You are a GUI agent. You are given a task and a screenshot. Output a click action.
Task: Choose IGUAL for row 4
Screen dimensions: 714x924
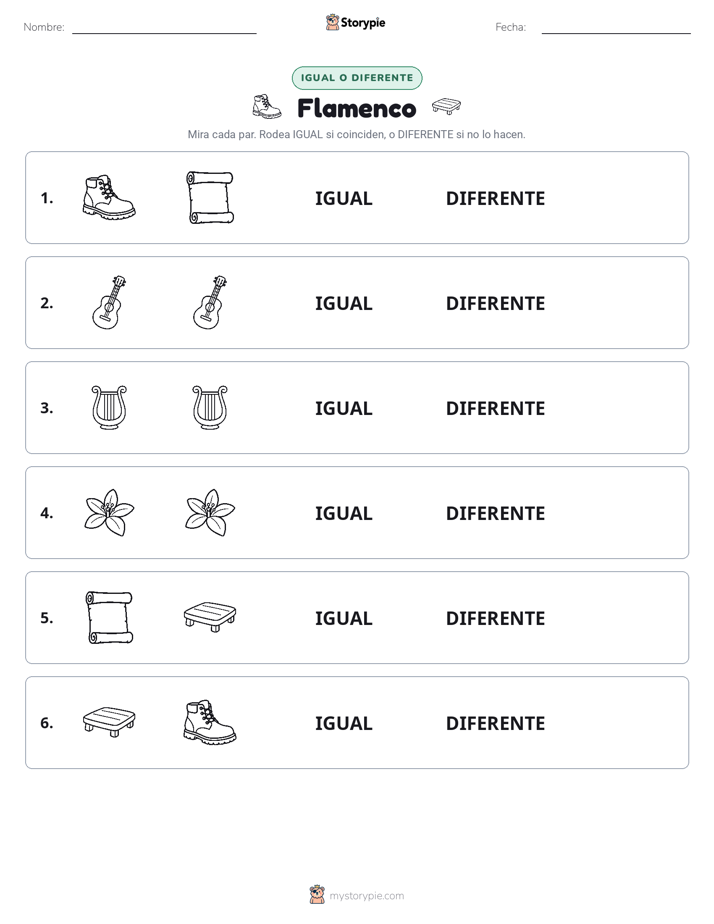coord(343,513)
